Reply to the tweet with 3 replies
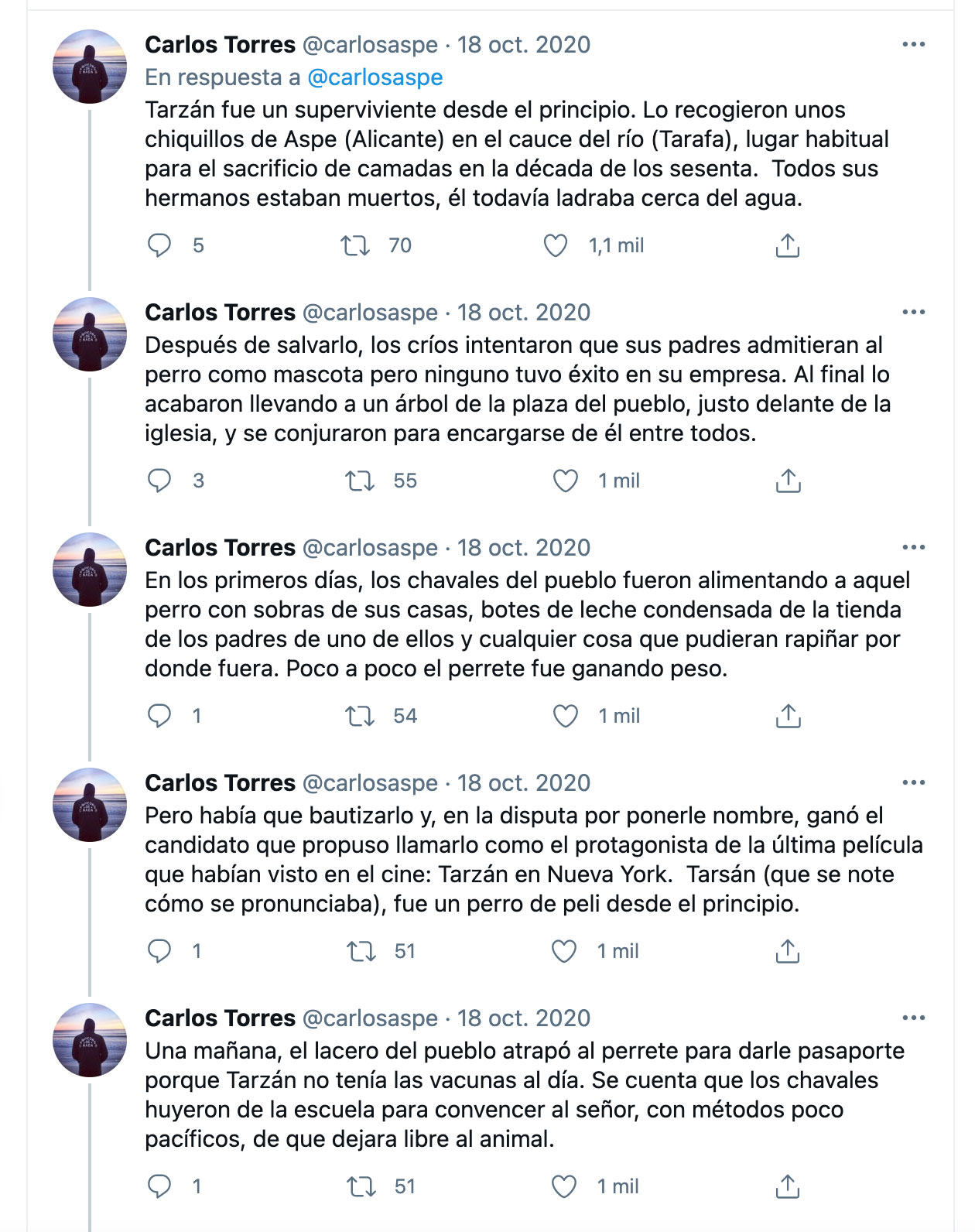Viewport: 975px width, 1232px height. click(x=159, y=481)
